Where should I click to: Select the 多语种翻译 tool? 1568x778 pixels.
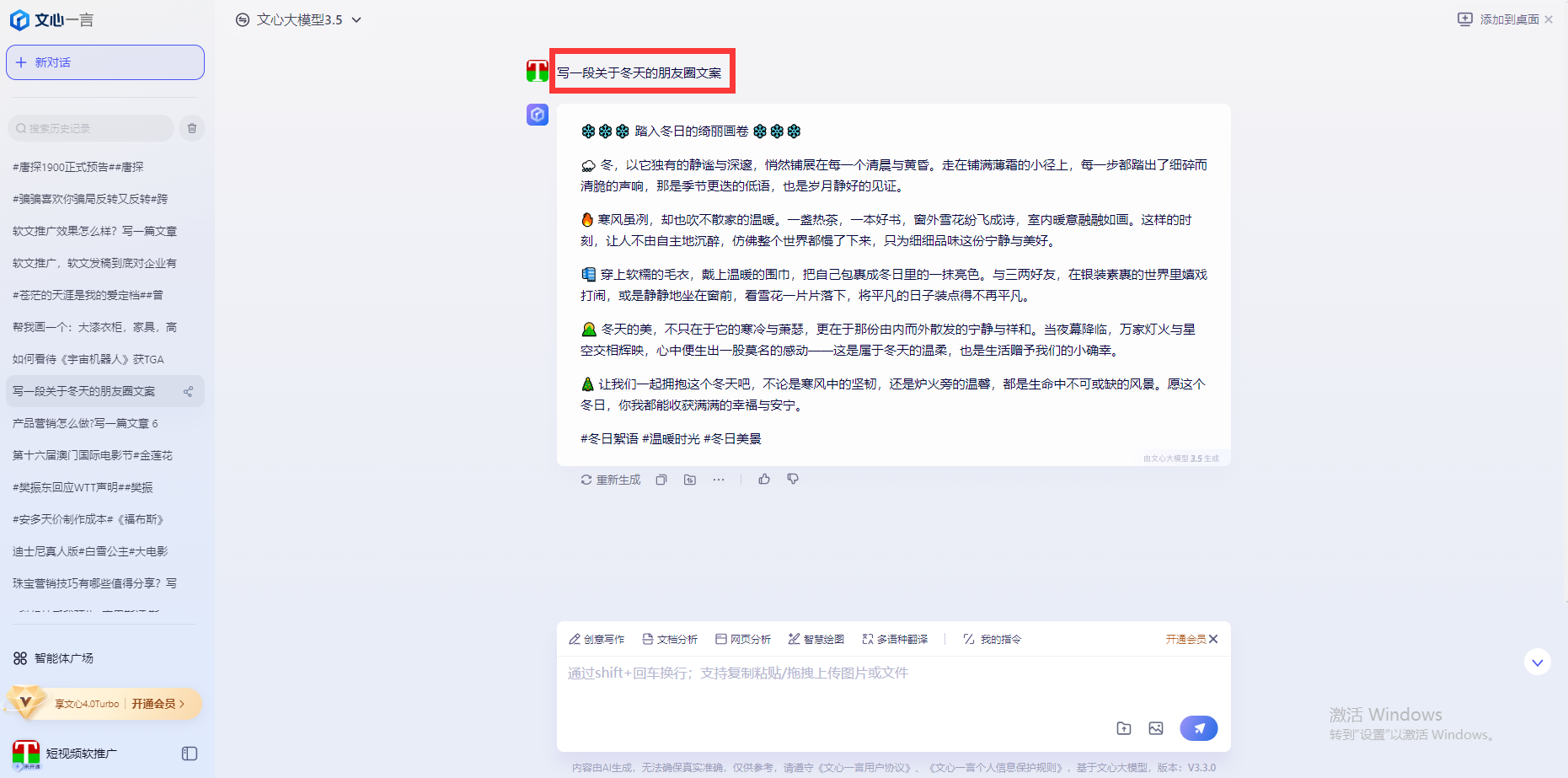pos(895,639)
